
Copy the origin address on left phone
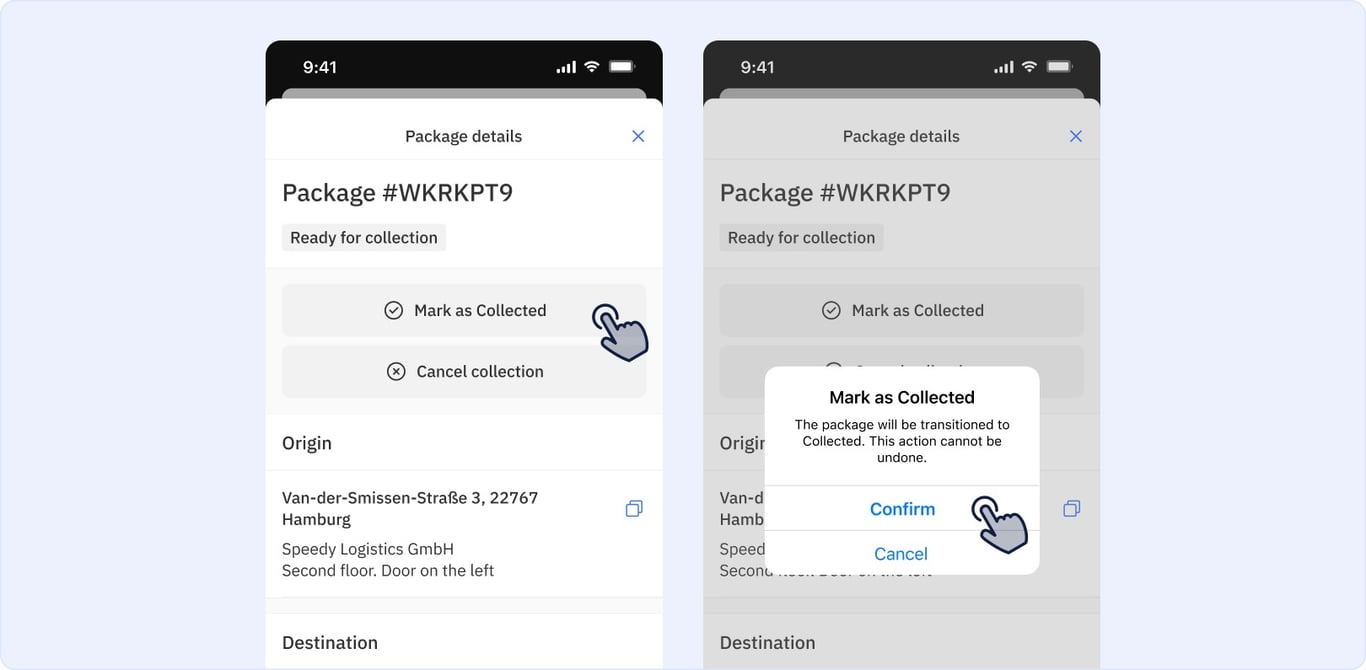(634, 509)
